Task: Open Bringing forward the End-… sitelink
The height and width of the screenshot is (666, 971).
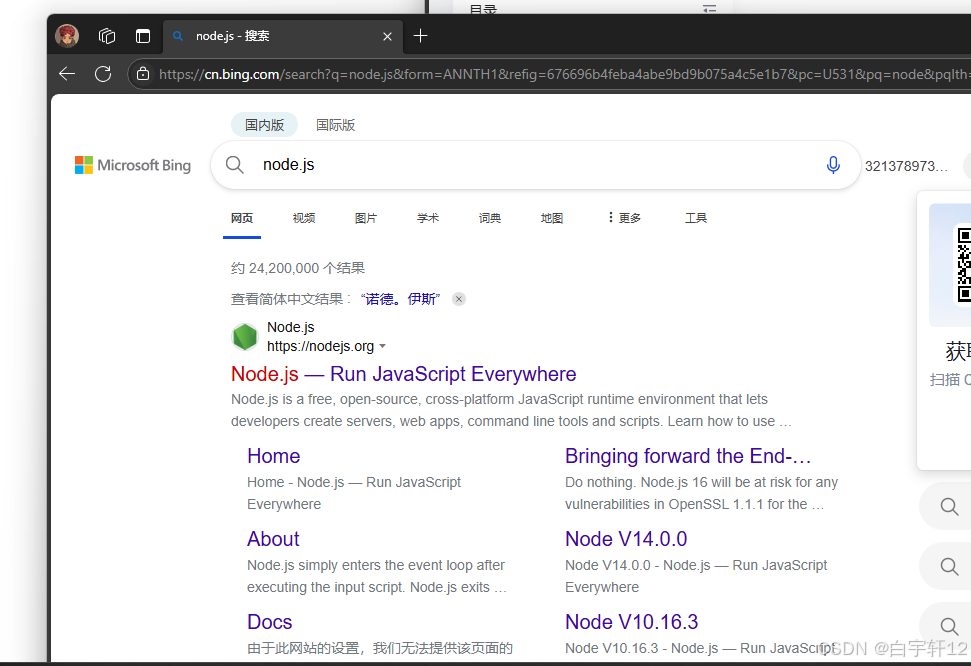Action: pos(688,456)
